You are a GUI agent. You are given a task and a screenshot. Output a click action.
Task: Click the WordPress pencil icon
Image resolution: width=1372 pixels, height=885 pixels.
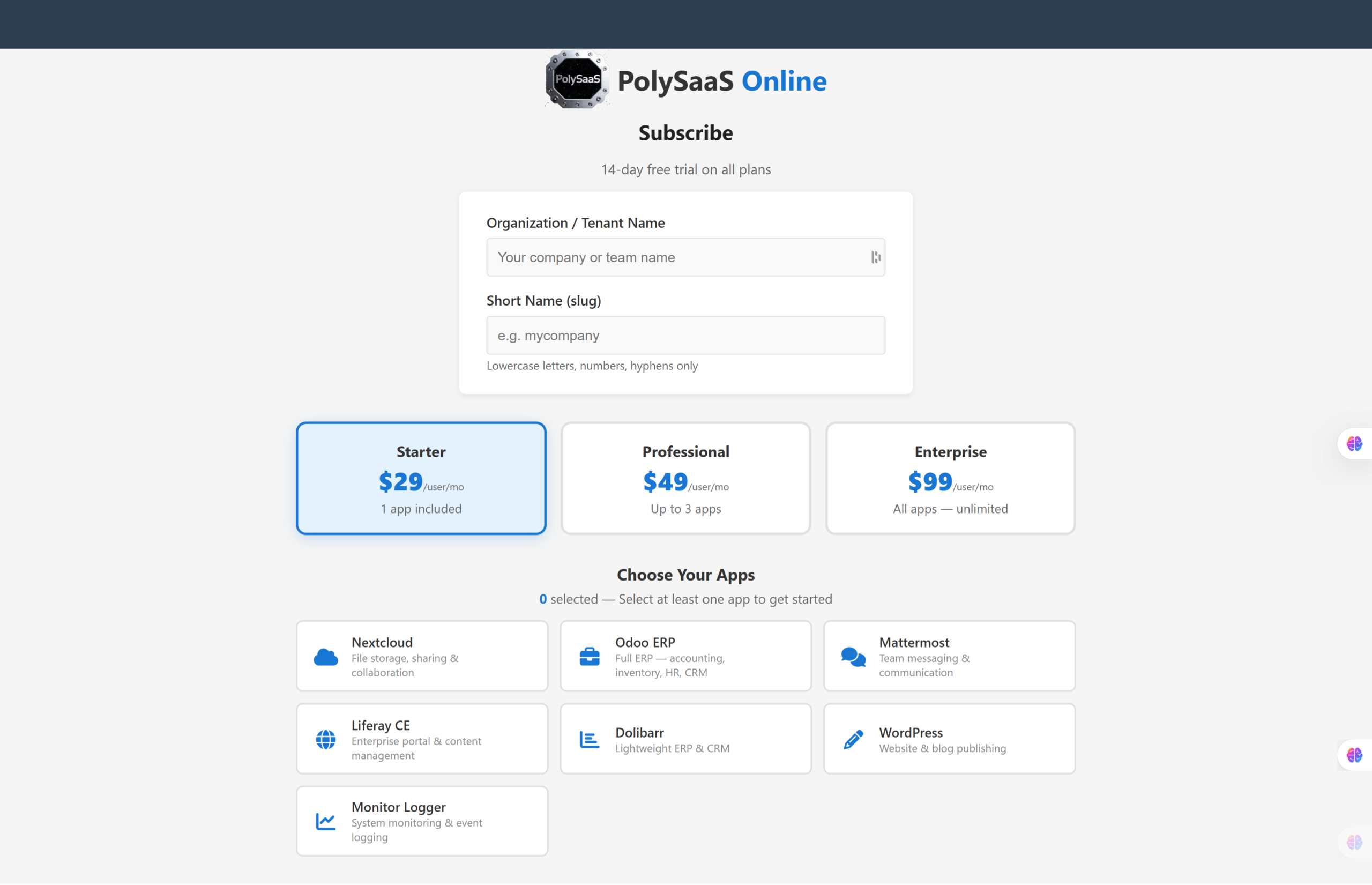(x=853, y=739)
